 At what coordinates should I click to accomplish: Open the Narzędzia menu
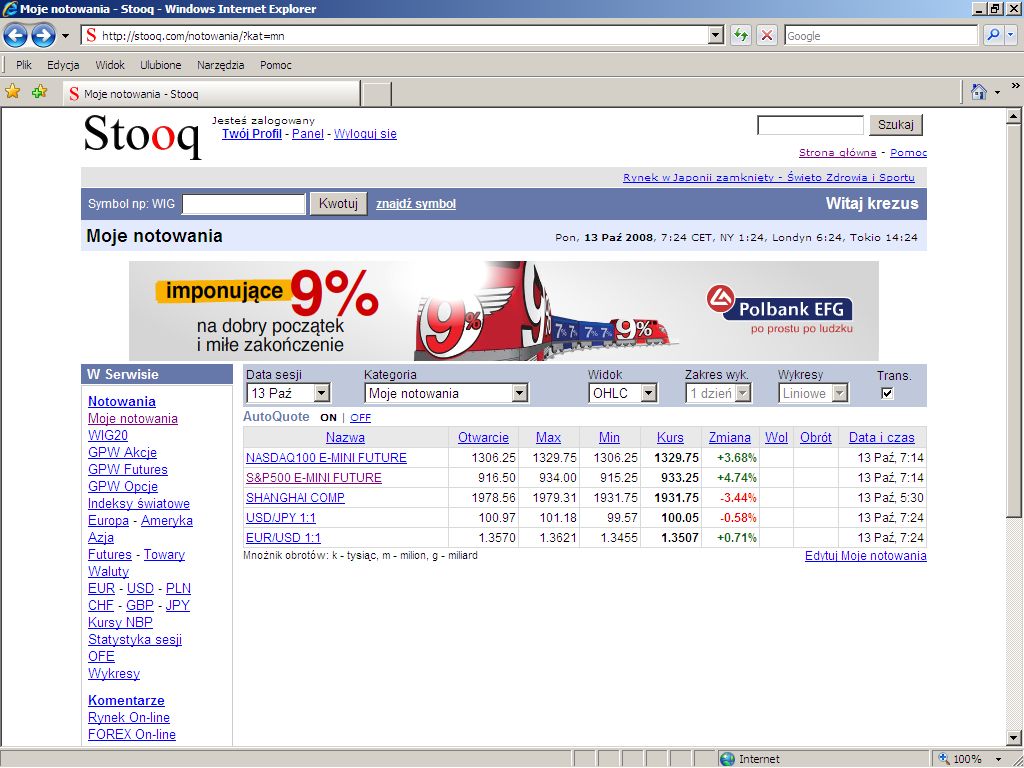pyautogui.click(x=220, y=65)
